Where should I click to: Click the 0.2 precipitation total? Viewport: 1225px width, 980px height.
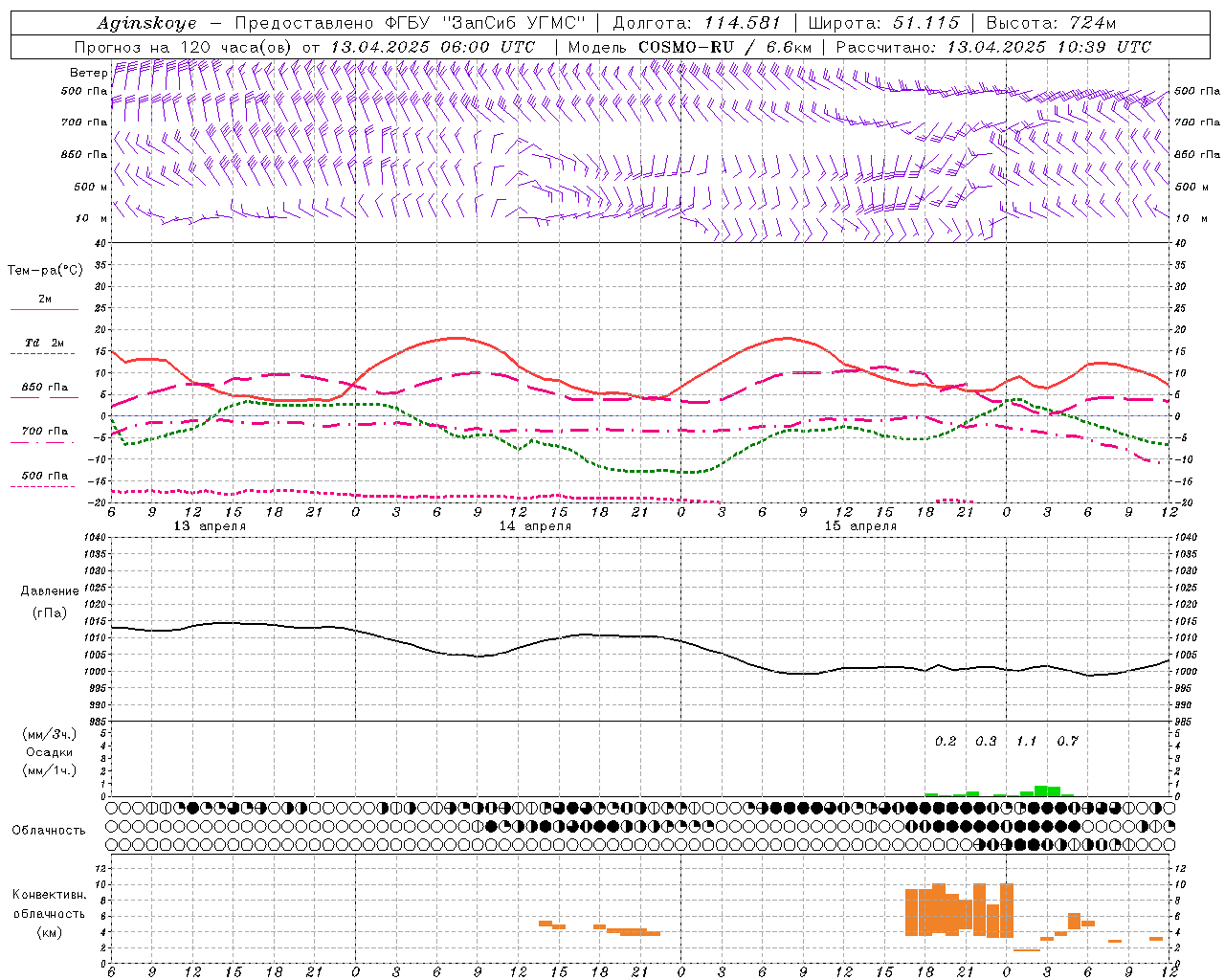946,742
